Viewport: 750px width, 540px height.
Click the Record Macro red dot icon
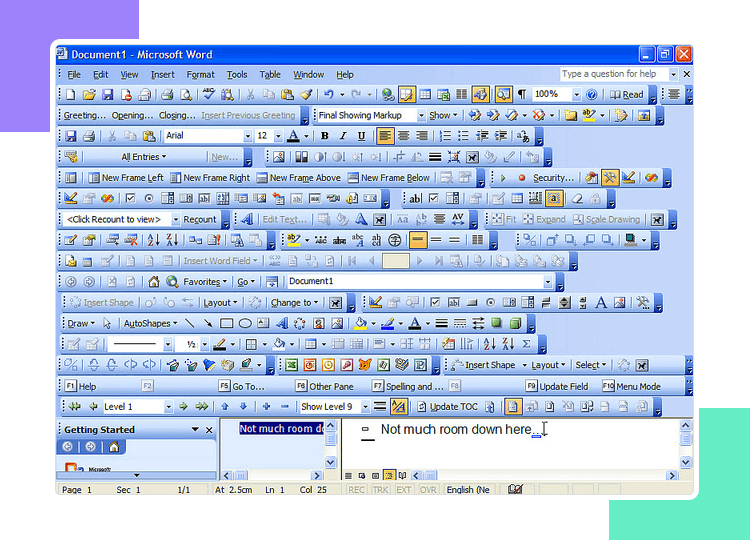pyautogui.click(x=521, y=178)
